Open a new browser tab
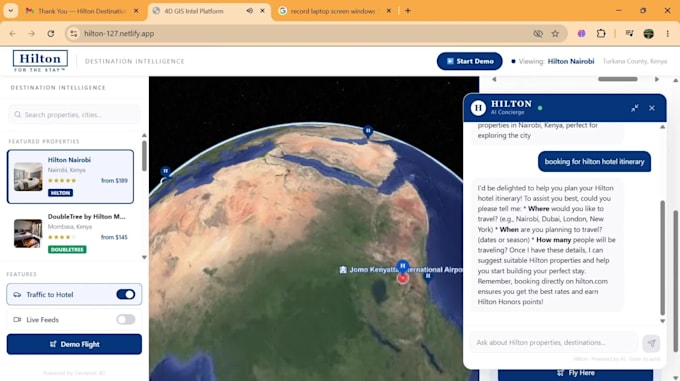Image resolution: width=680 pixels, height=381 pixels. click(x=408, y=11)
